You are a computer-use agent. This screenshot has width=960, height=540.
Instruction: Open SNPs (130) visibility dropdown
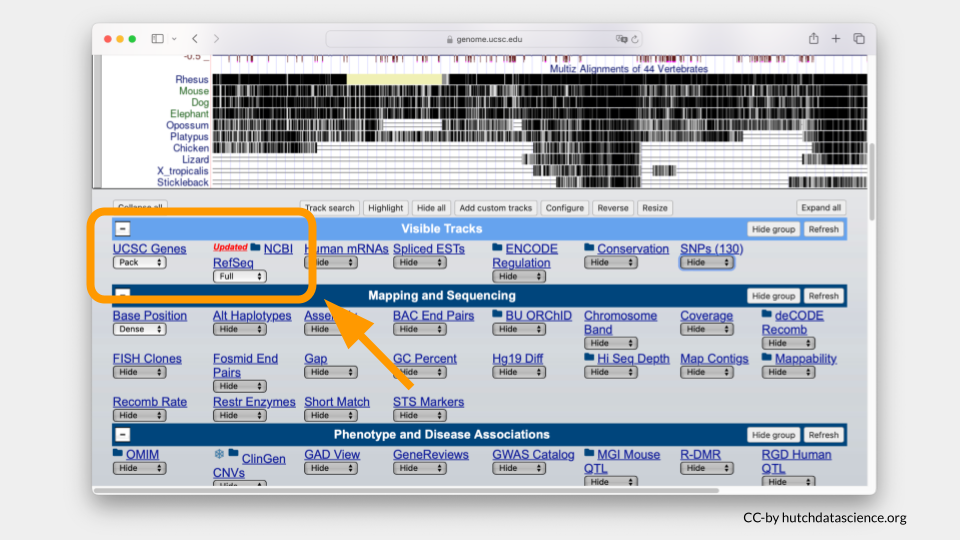click(707, 263)
